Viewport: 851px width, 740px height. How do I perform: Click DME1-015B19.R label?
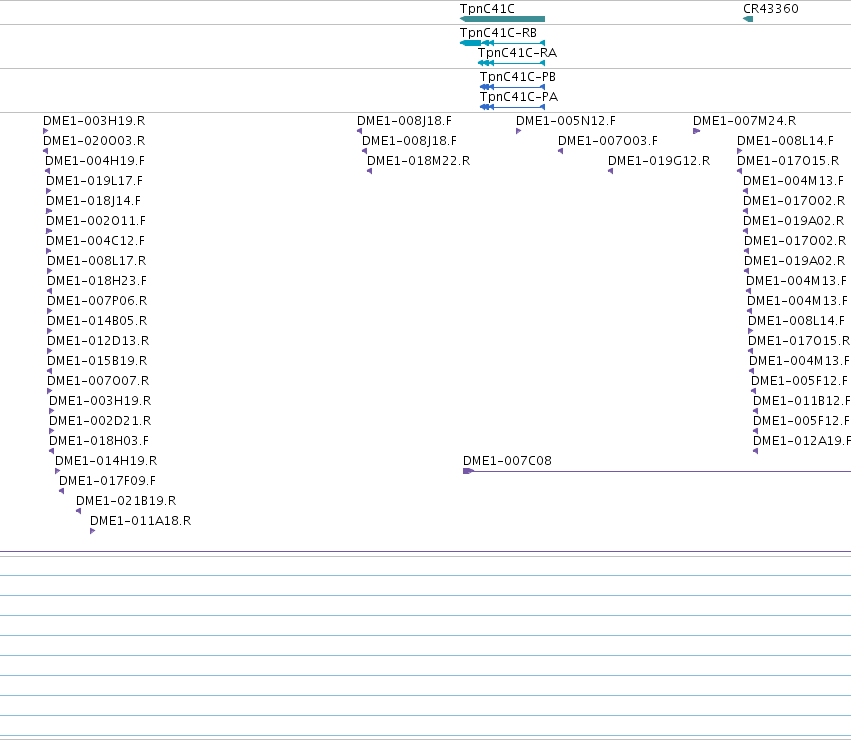97,360
